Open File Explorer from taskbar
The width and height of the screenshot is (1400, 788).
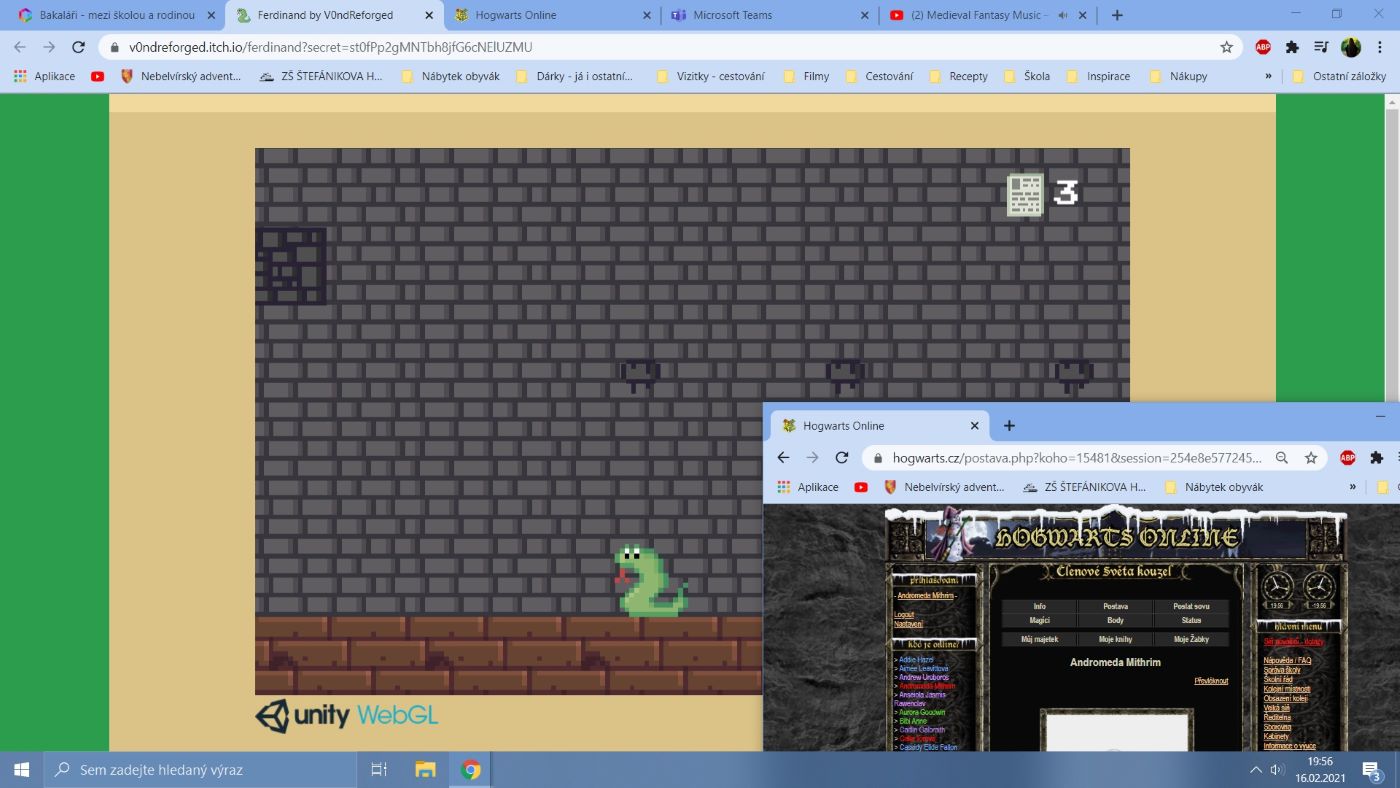(425, 770)
